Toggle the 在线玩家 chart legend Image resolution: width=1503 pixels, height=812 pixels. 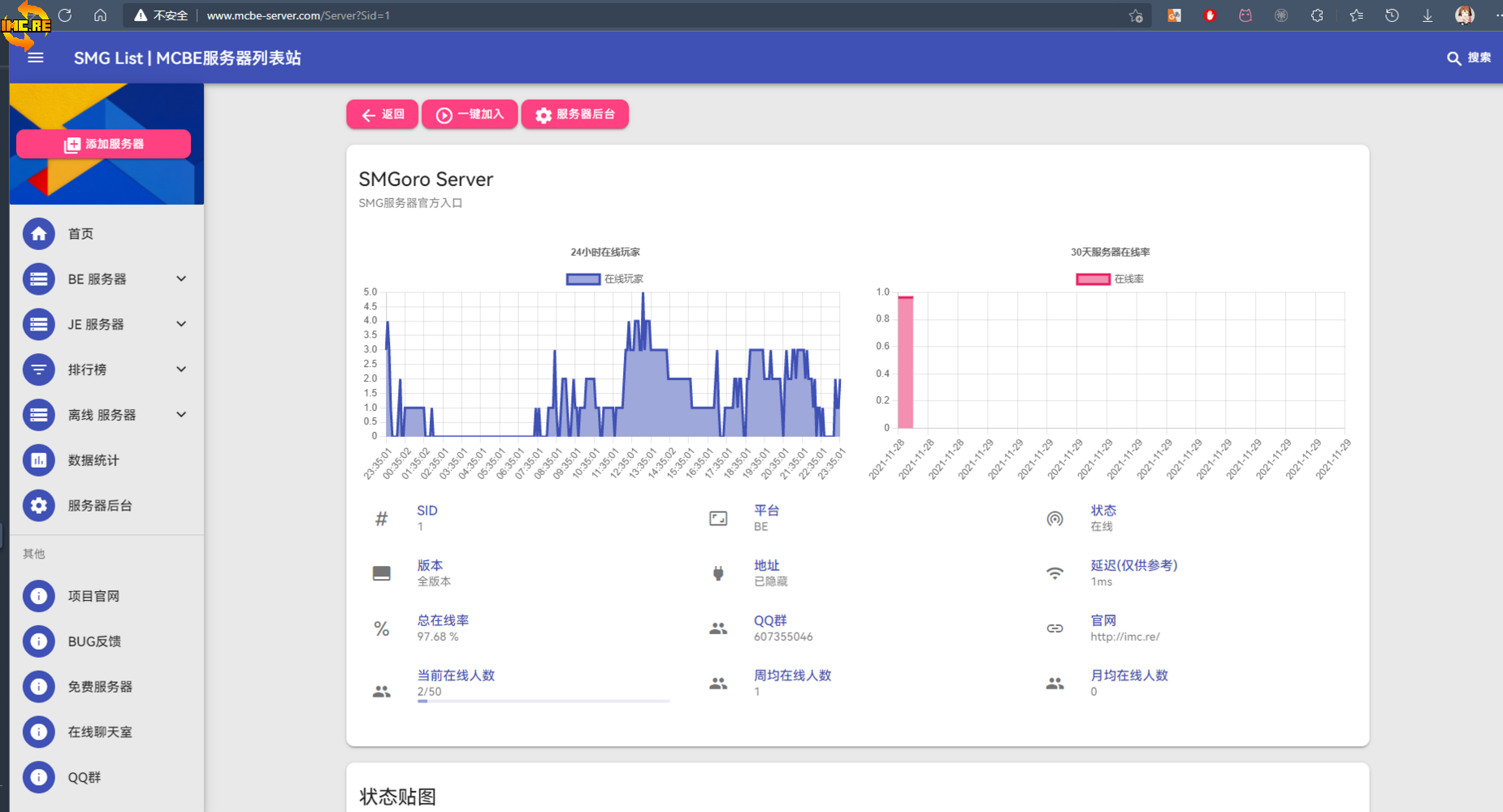[604, 279]
